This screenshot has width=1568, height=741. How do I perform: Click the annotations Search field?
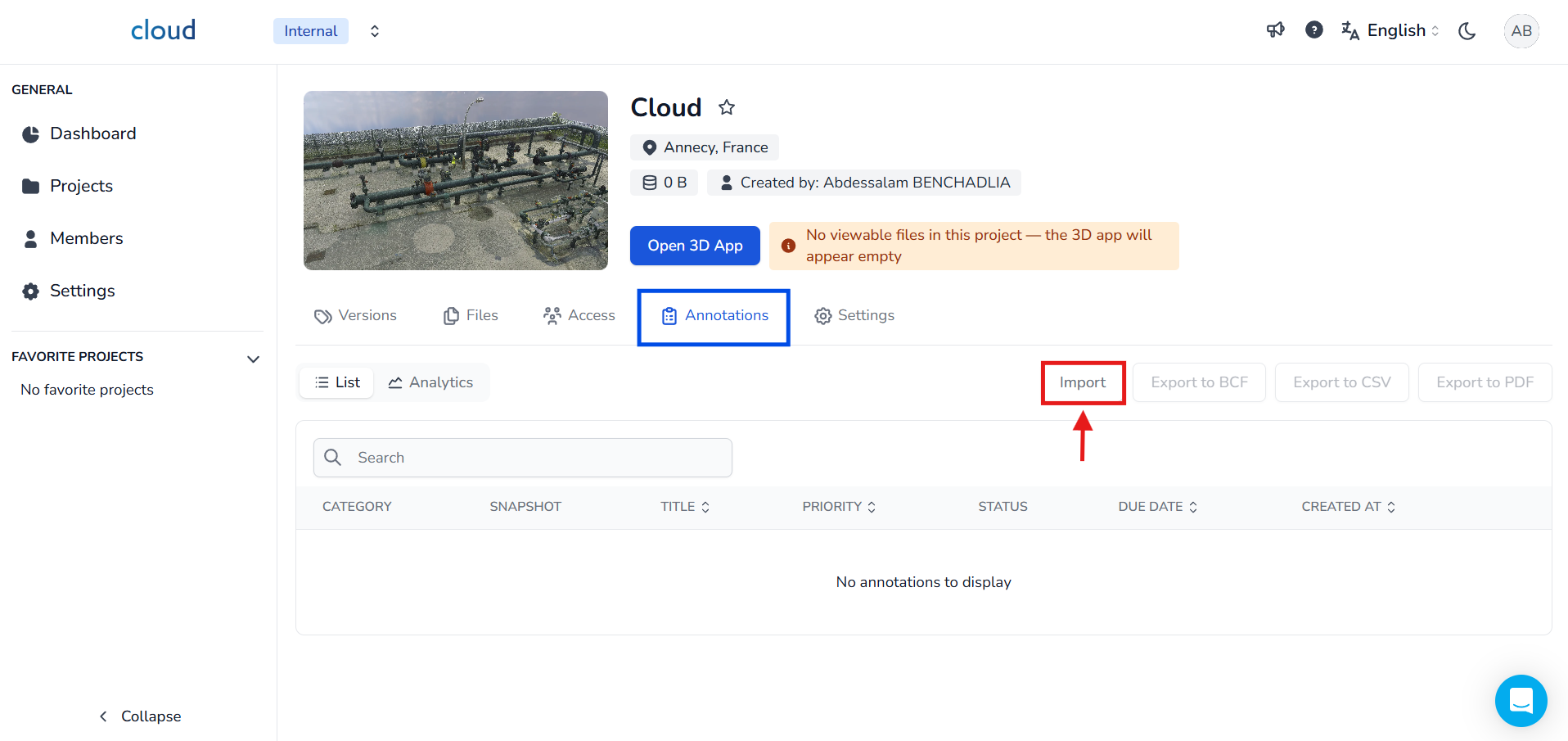click(523, 458)
